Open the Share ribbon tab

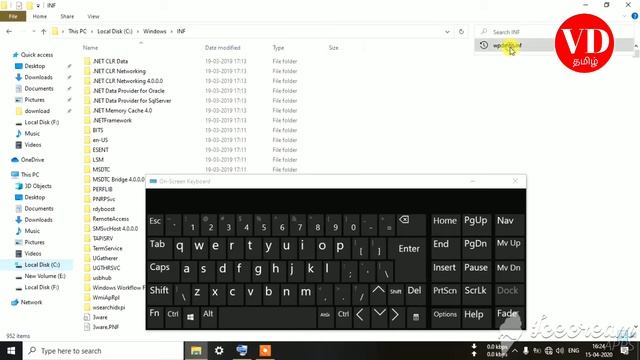[x=67, y=16]
